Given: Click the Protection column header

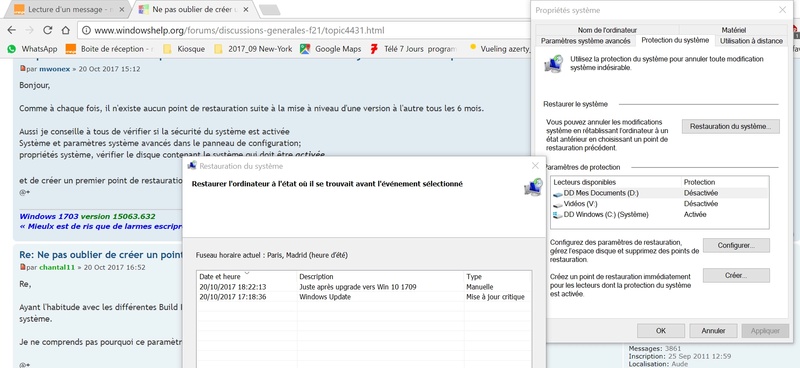Looking at the screenshot, I should 725,182.
